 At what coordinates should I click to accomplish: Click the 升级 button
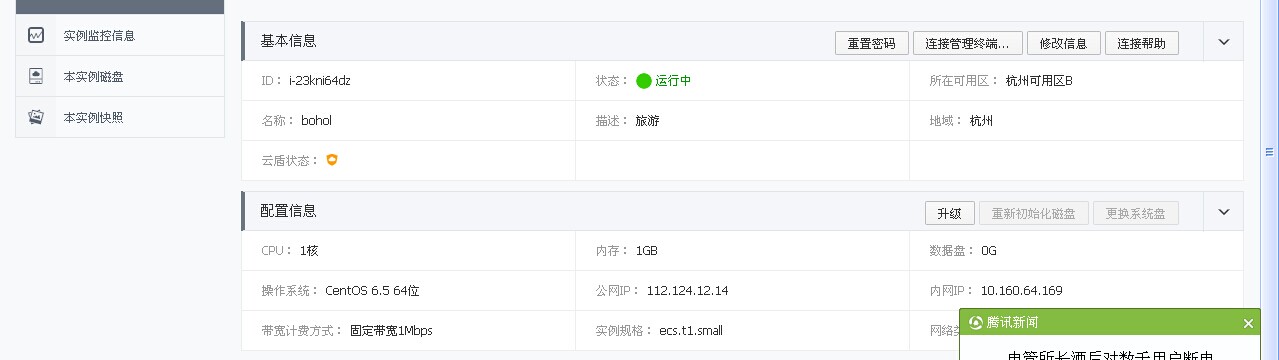950,213
